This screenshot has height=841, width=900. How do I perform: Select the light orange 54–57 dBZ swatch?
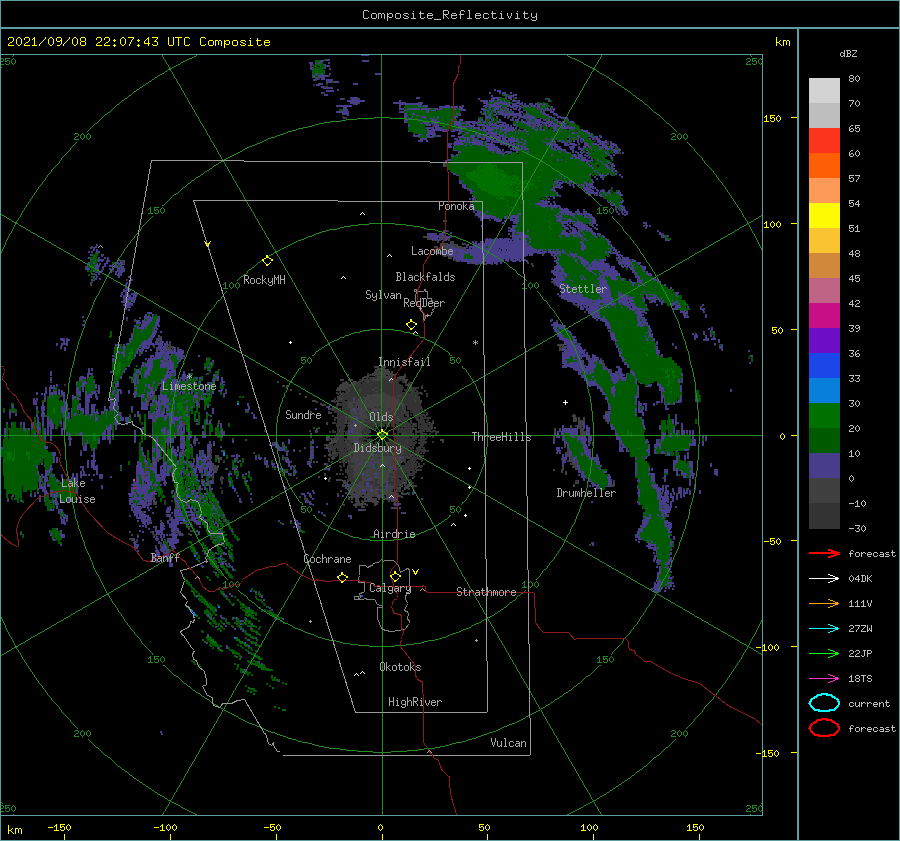tap(824, 191)
